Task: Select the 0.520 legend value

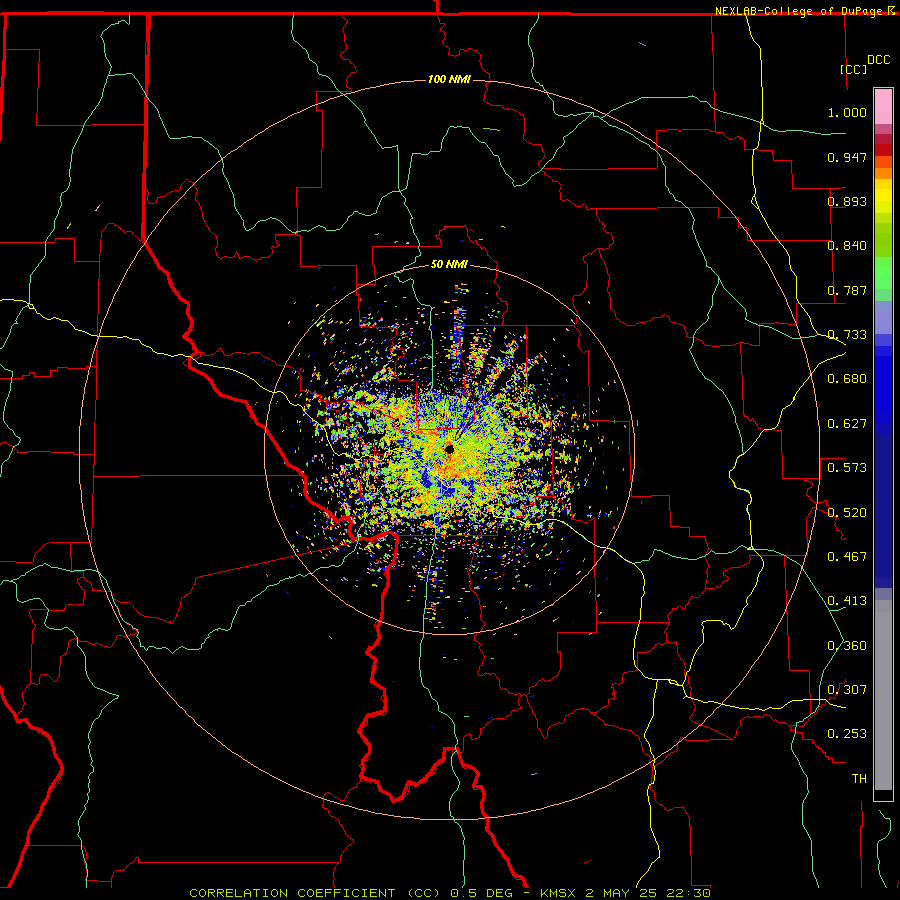Action: click(847, 513)
